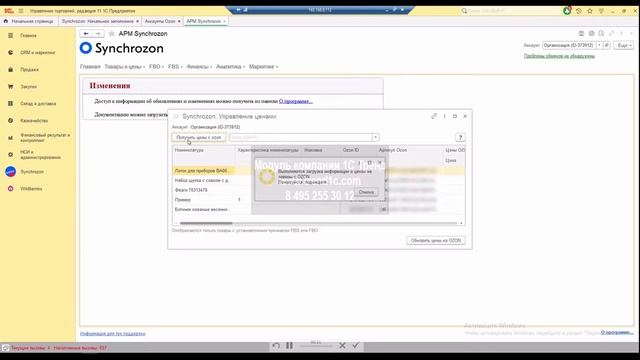640x360 pixels.
Task: Select the Пример row in price table
Action: click(x=318, y=200)
